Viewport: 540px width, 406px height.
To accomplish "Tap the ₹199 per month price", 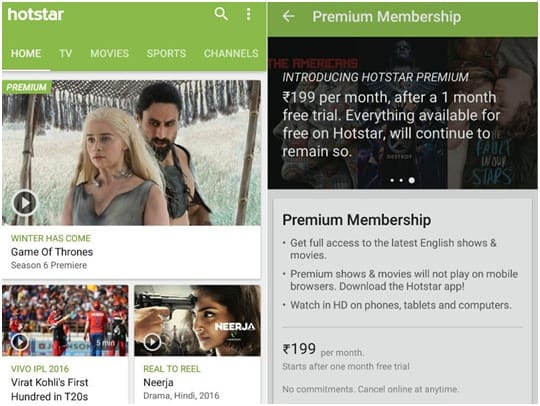I will tap(323, 350).
